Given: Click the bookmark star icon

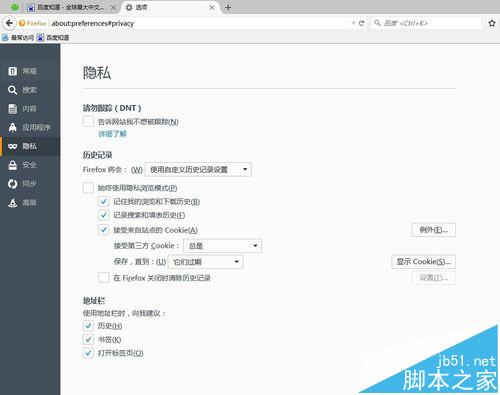Looking at the screenshot, I should tap(492, 23).
